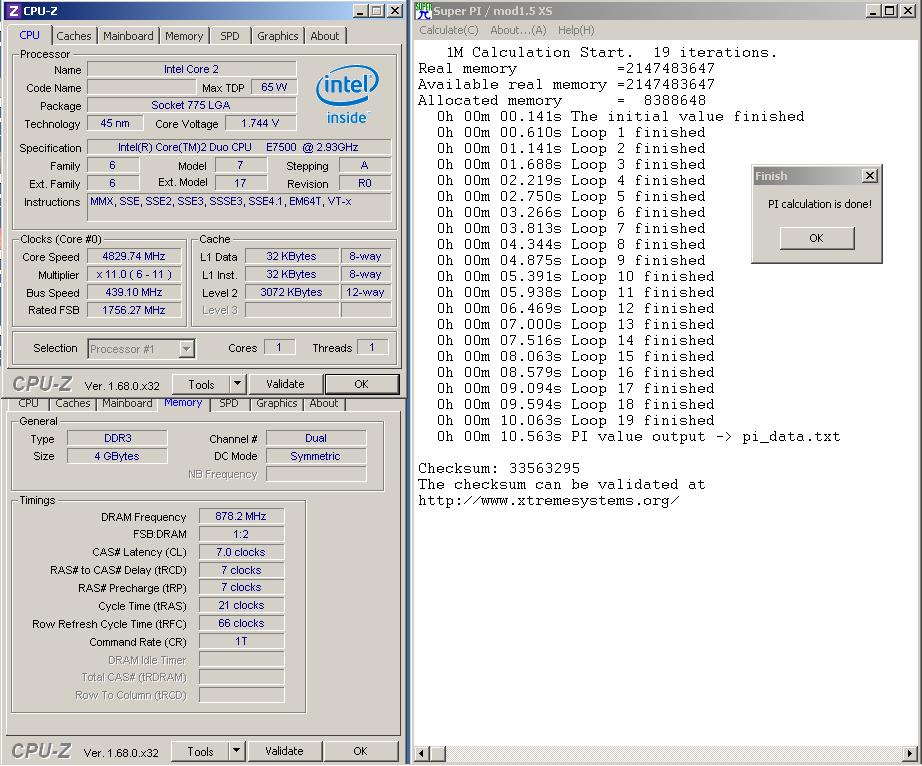This screenshot has width=922, height=766.
Task: Open SPD tab in lower CPU-Z
Action: click(x=229, y=403)
